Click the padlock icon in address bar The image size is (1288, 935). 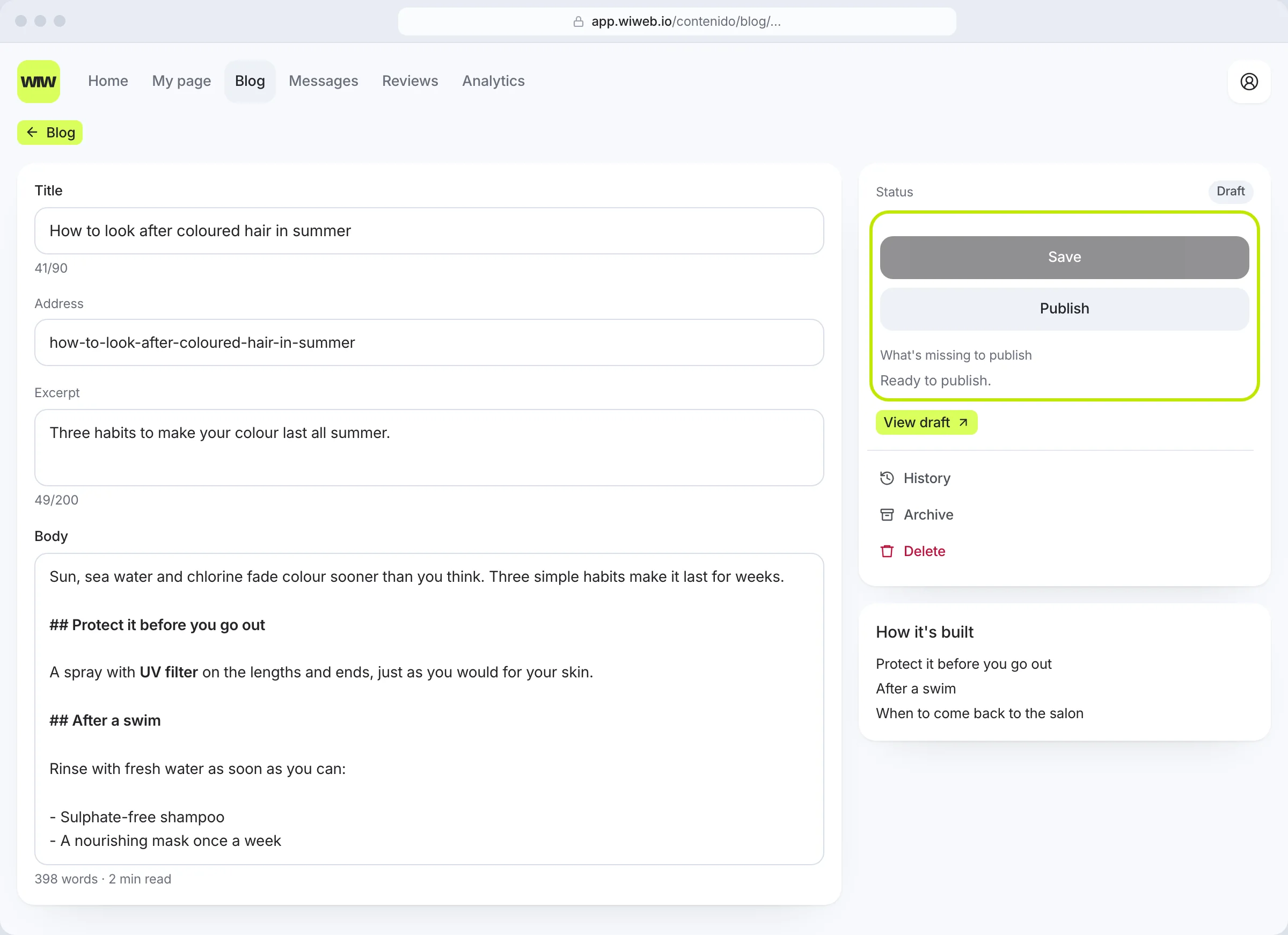(578, 21)
